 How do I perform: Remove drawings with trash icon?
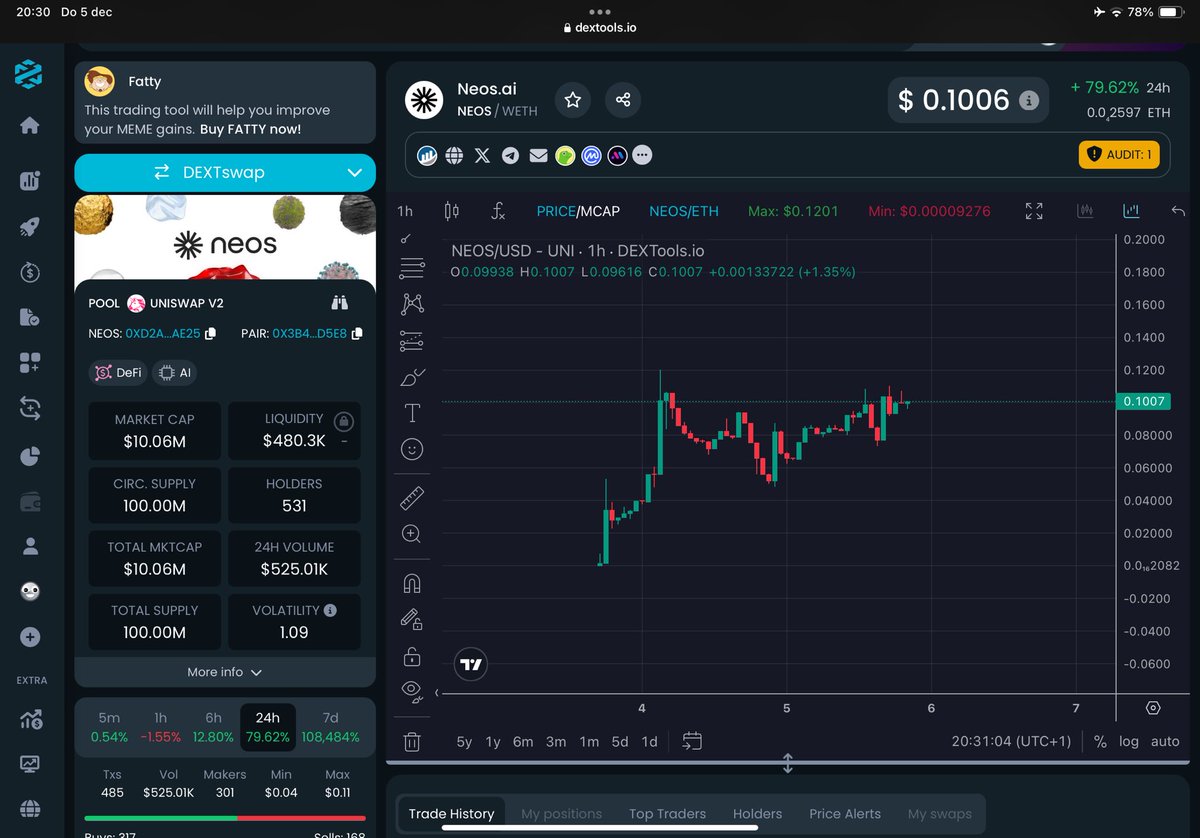[412, 742]
